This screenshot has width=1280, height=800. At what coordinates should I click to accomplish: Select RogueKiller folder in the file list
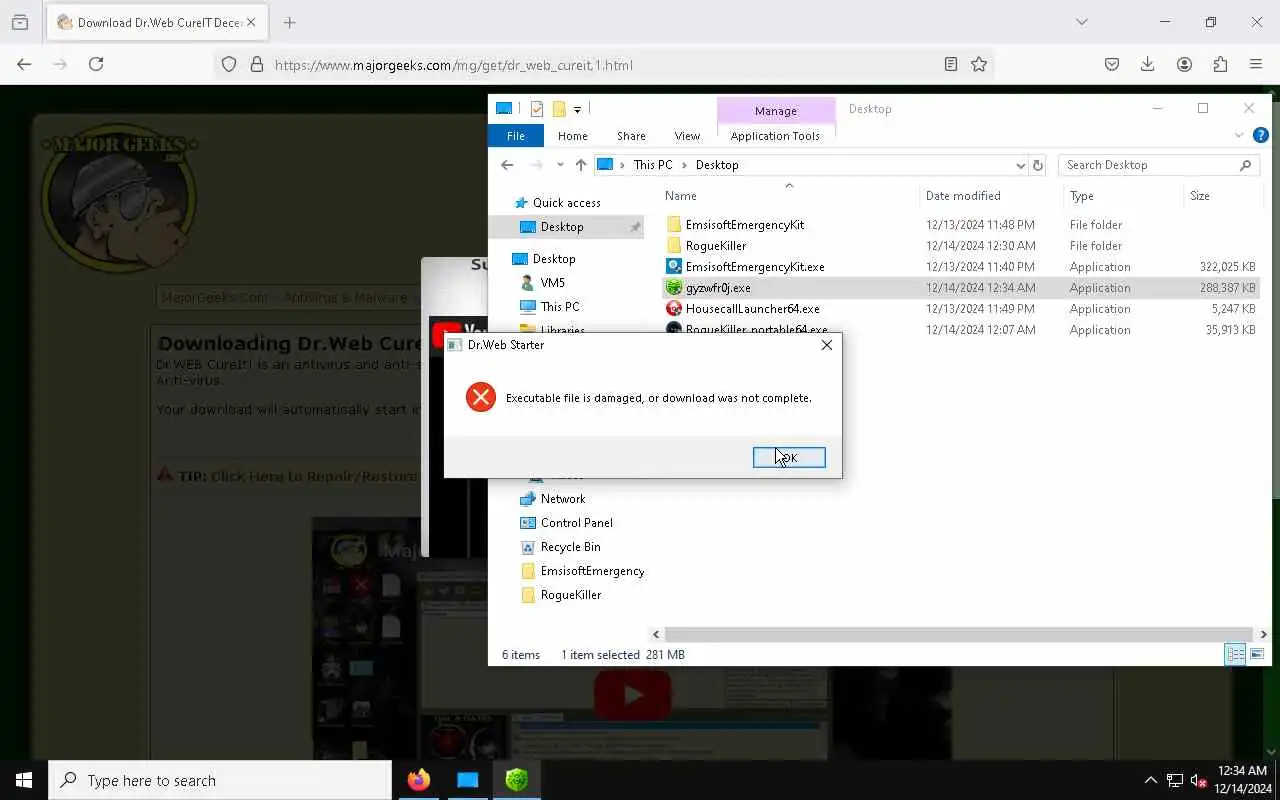pyautogui.click(x=715, y=246)
